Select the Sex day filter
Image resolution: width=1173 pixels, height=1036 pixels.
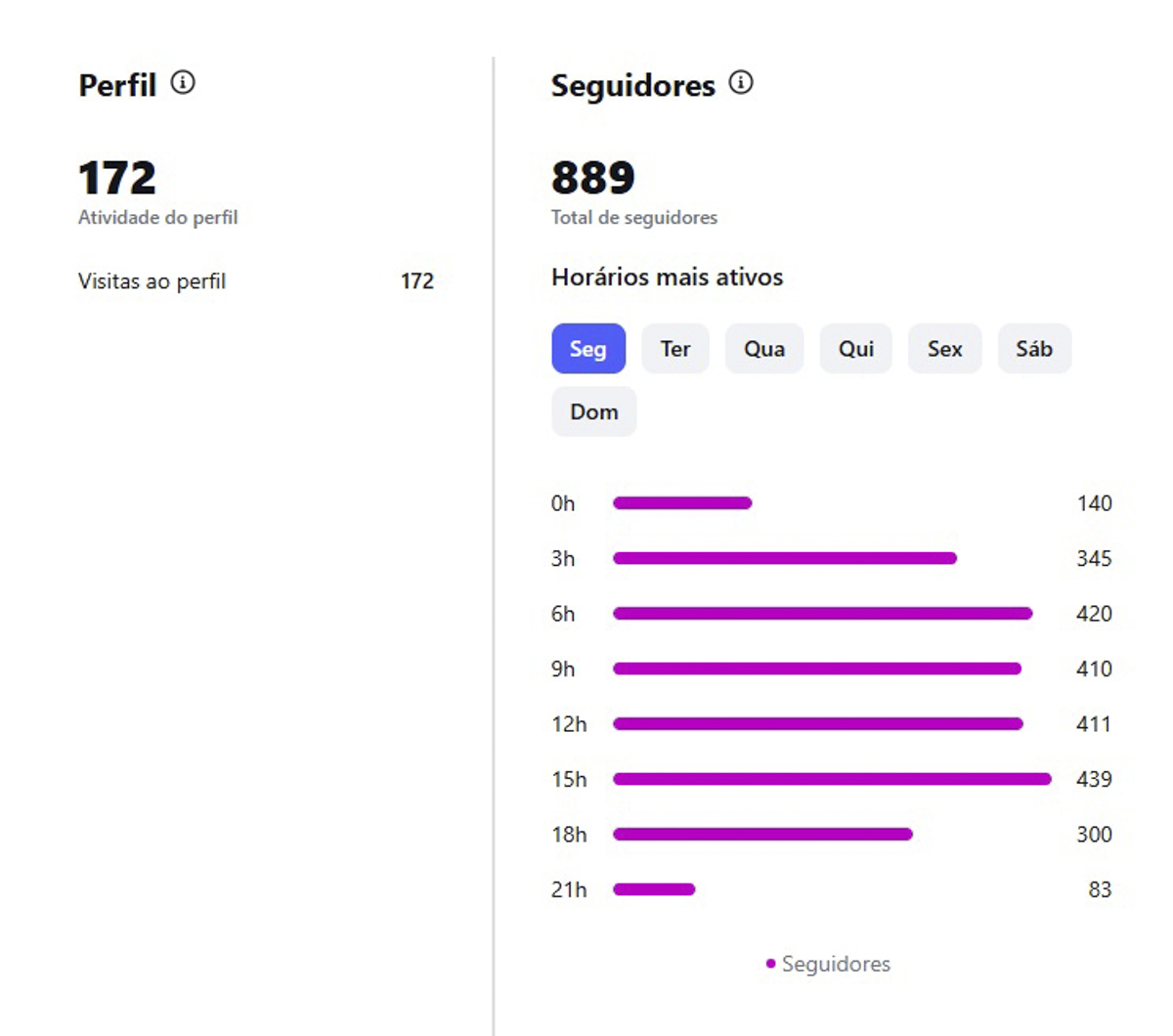[x=945, y=349]
